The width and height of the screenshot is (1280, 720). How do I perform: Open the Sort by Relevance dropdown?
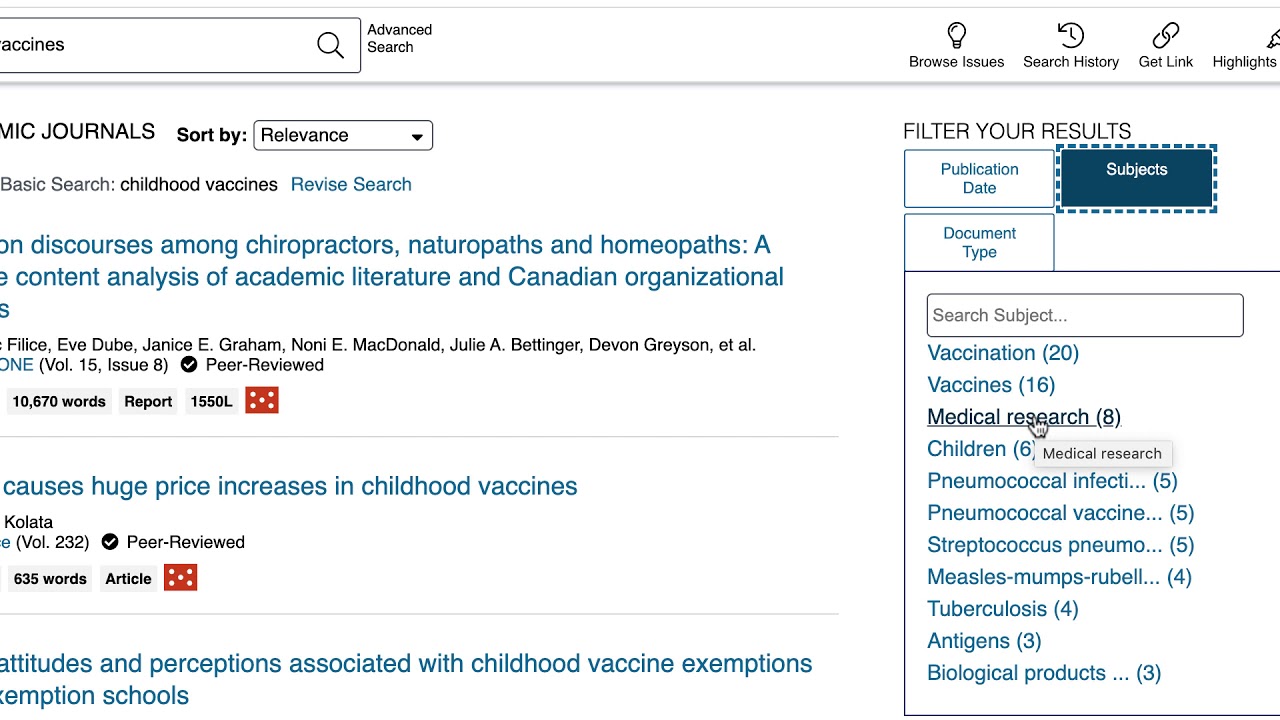pyautogui.click(x=343, y=135)
